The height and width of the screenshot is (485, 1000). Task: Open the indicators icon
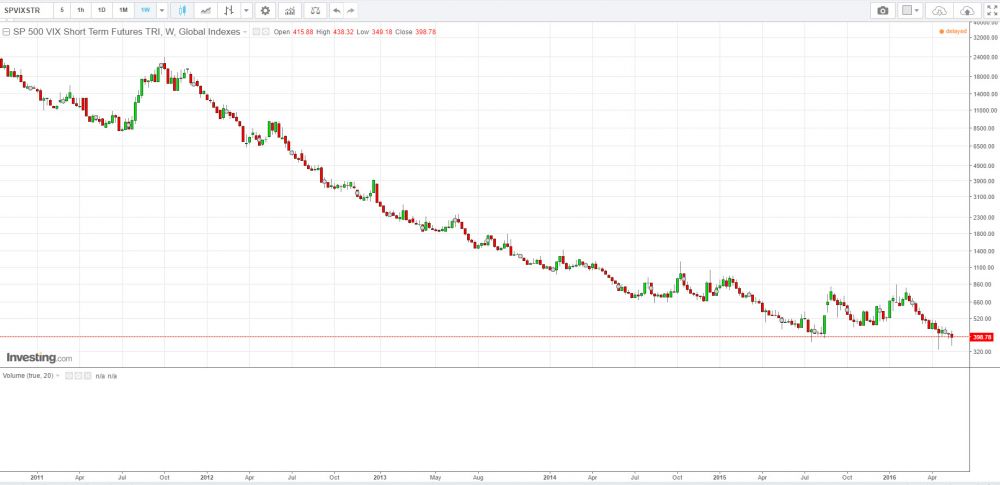tap(290, 10)
